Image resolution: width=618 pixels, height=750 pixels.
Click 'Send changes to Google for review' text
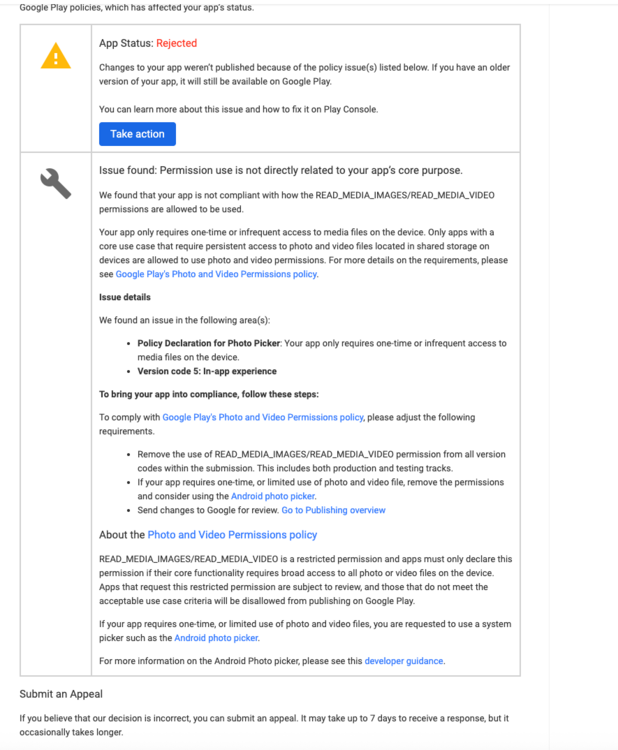coord(208,510)
